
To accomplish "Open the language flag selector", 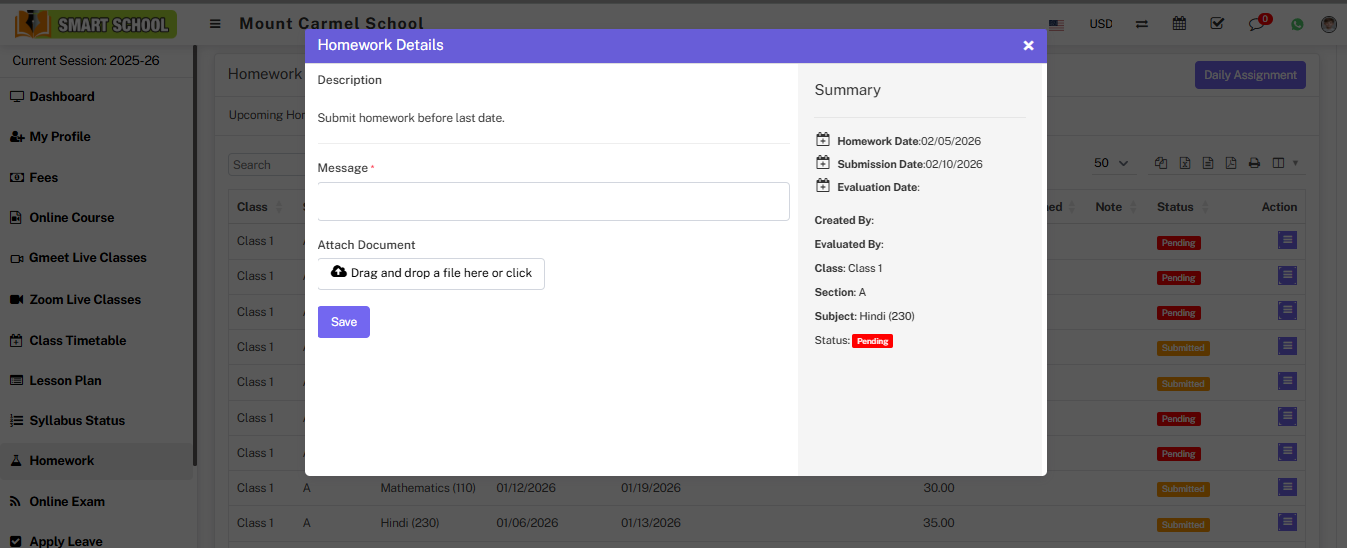I will pos(1056,24).
